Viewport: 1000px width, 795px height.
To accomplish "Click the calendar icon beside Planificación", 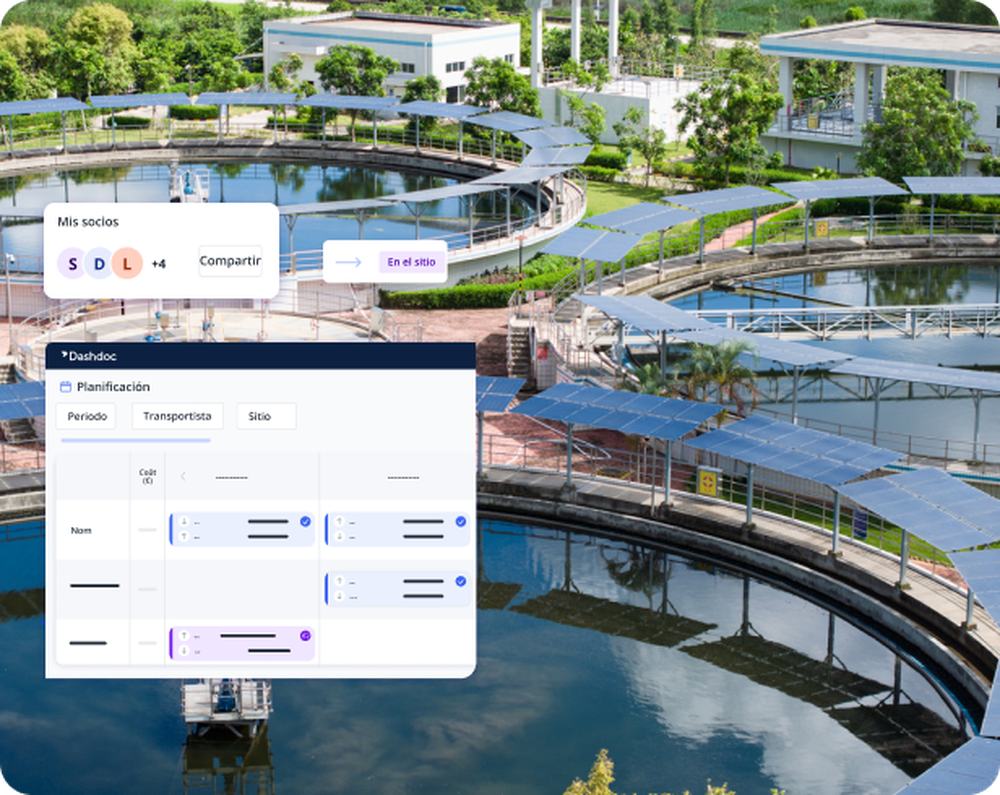I will pyautogui.click(x=65, y=387).
